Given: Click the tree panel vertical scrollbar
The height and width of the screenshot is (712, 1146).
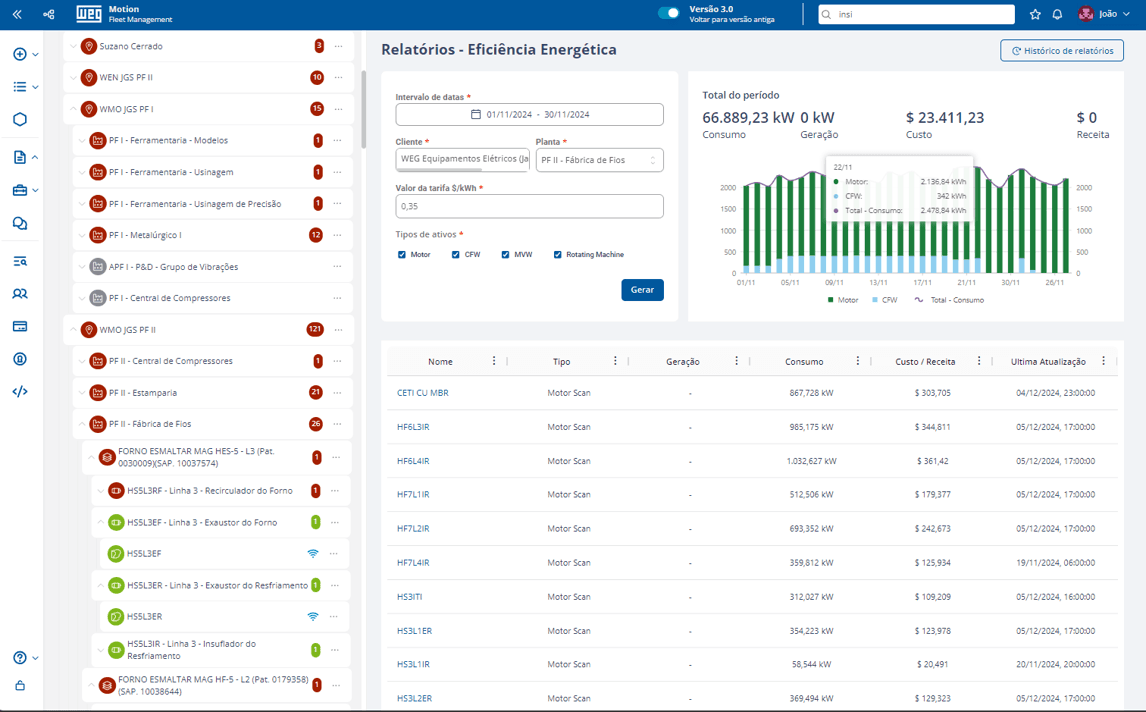Looking at the screenshot, I should pyautogui.click(x=363, y=110).
